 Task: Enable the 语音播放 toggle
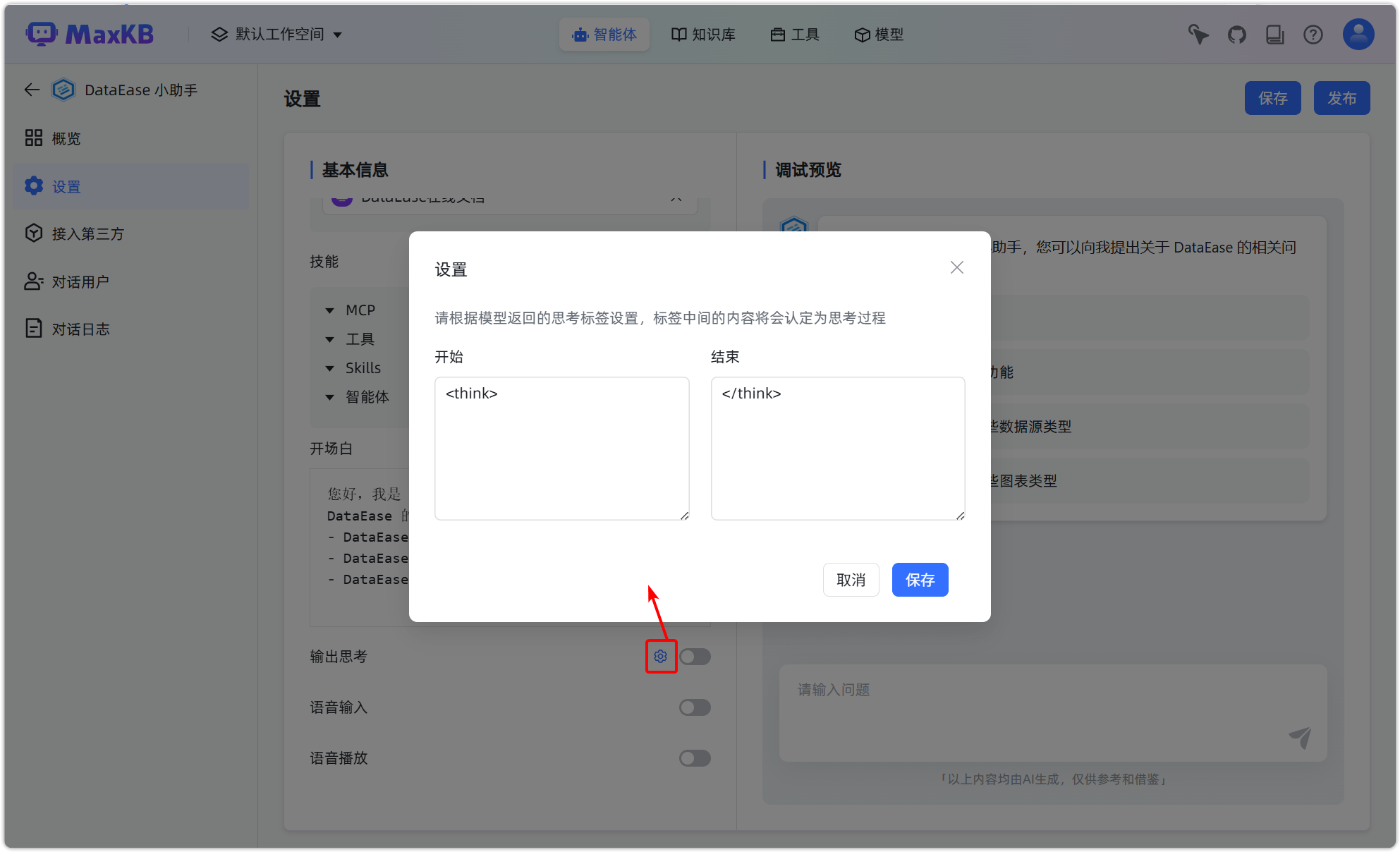[x=695, y=758]
